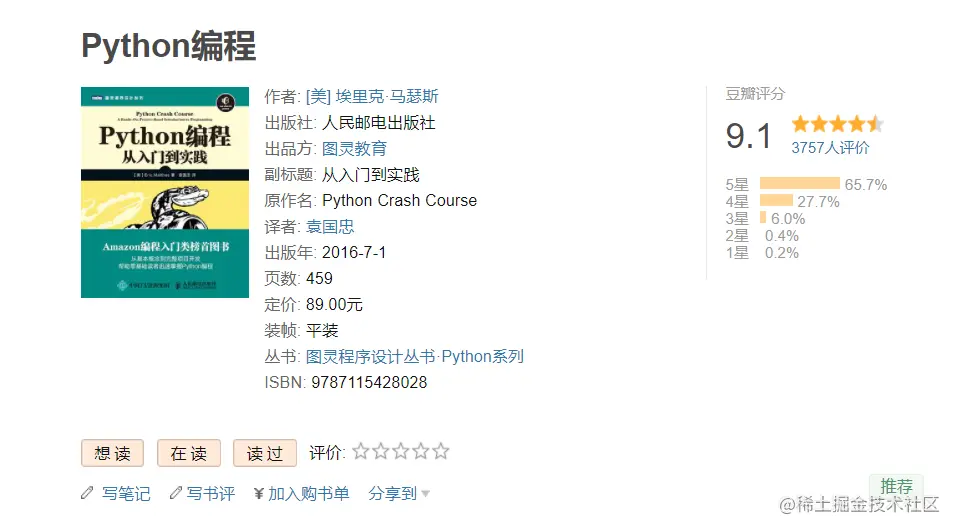Open the 3757人评价 ratings link
This screenshot has height=532, width=957.
[x=830, y=148]
